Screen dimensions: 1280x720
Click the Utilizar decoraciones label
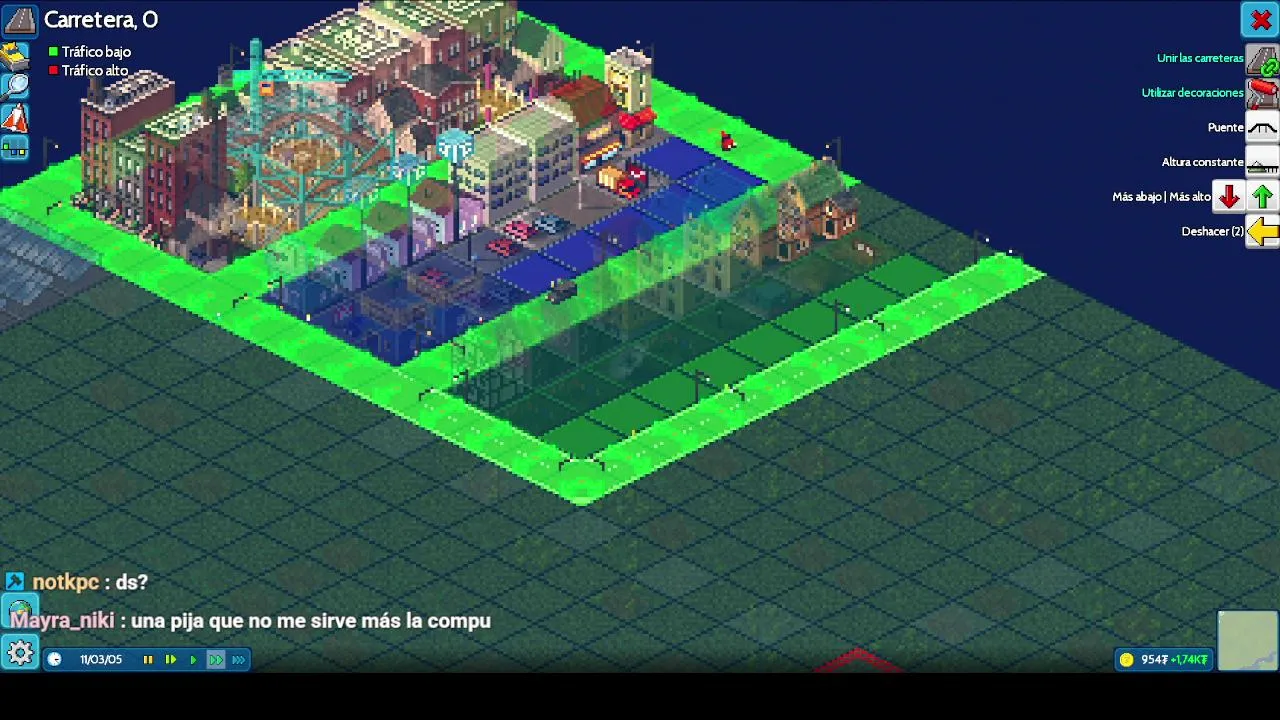pos(1192,93)
